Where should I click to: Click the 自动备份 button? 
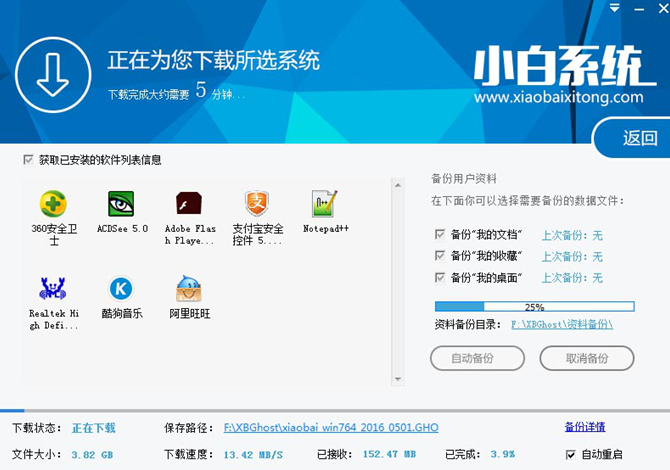pyautogui.click(x=477, y=358)
